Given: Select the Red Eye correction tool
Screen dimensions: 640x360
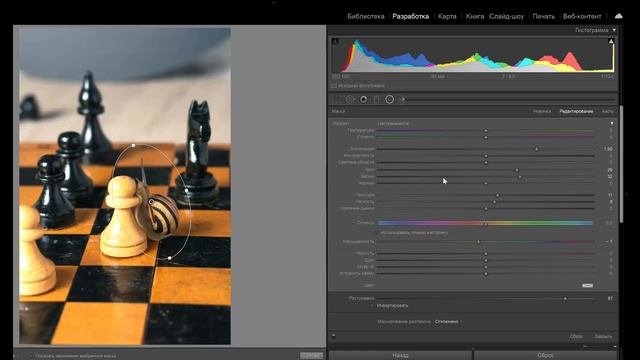Looking at the screenshot, I should [363, 100].
